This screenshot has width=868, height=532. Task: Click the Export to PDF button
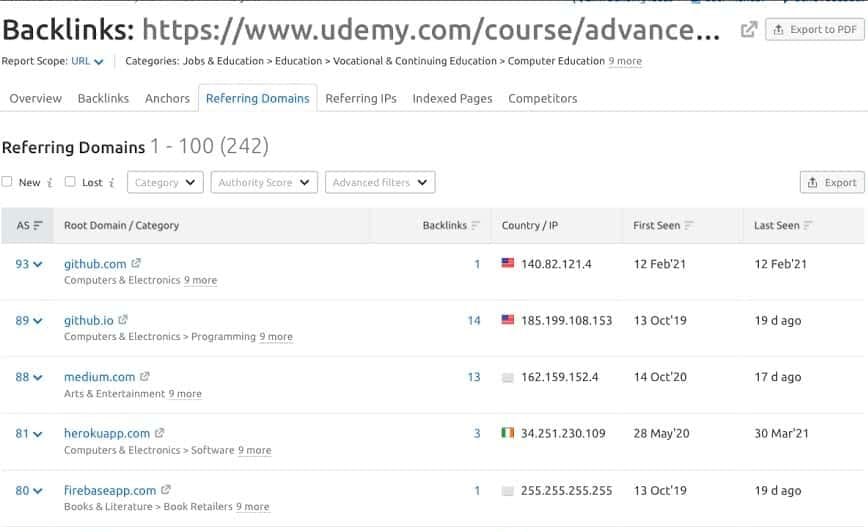pyautogui.click(x=815, y=29)
